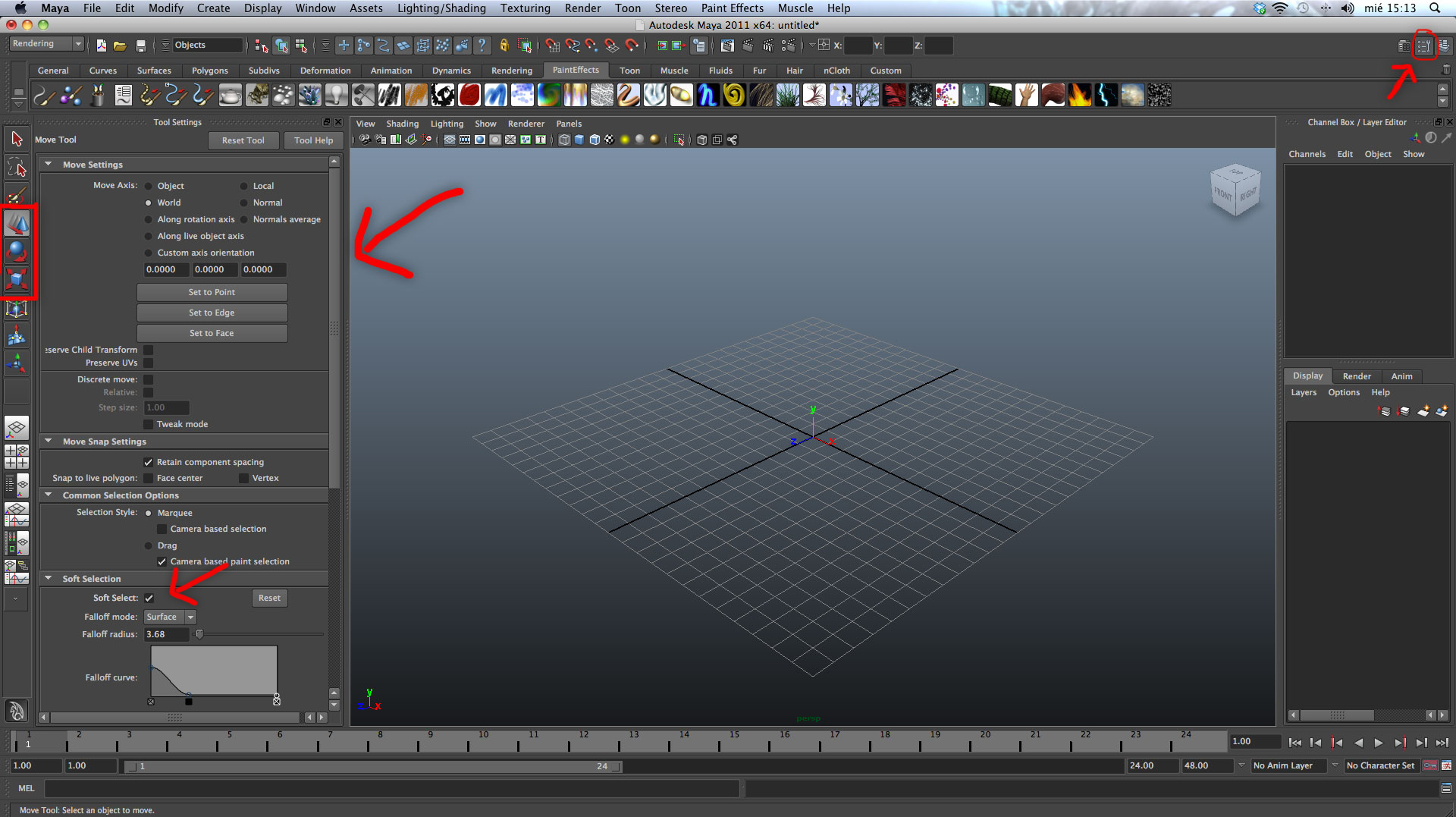Switch viewport to wireframe cube icon
The height and width of the screenshot is (817, 1456).
pos(564,140)
